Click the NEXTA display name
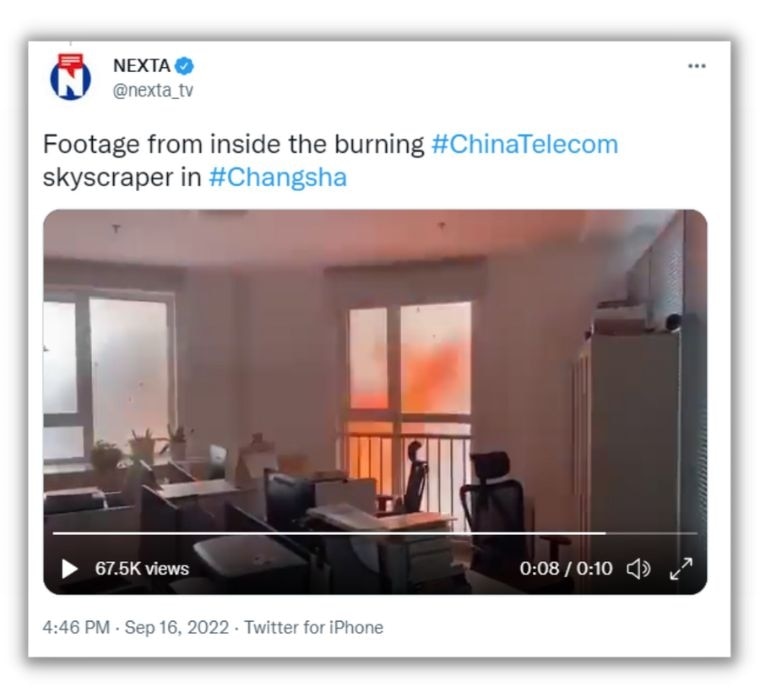This screenshot has height=700, width=760. click(142, 65)
